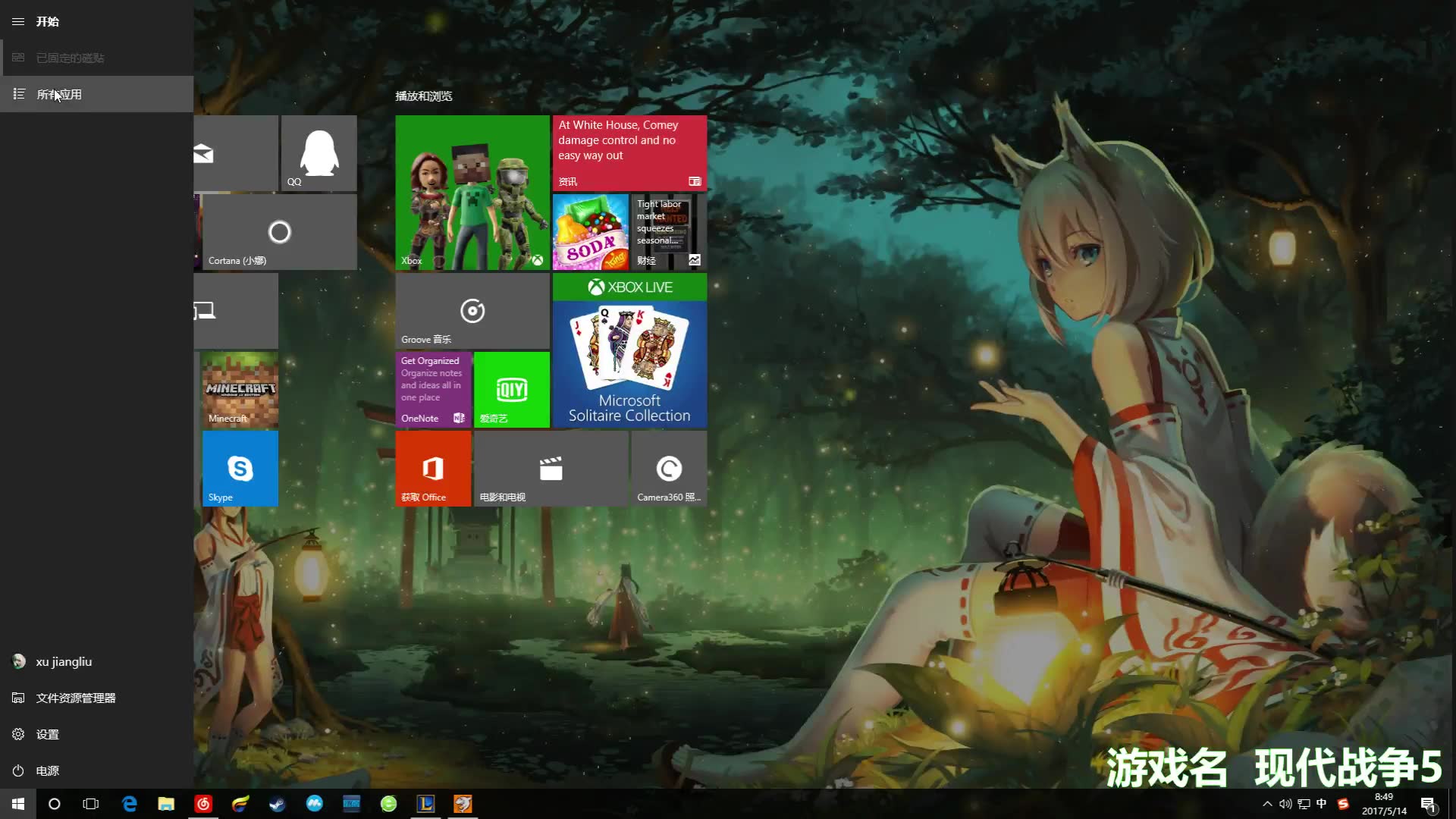Launch the Xbox tile

click(x=472, y=193)
